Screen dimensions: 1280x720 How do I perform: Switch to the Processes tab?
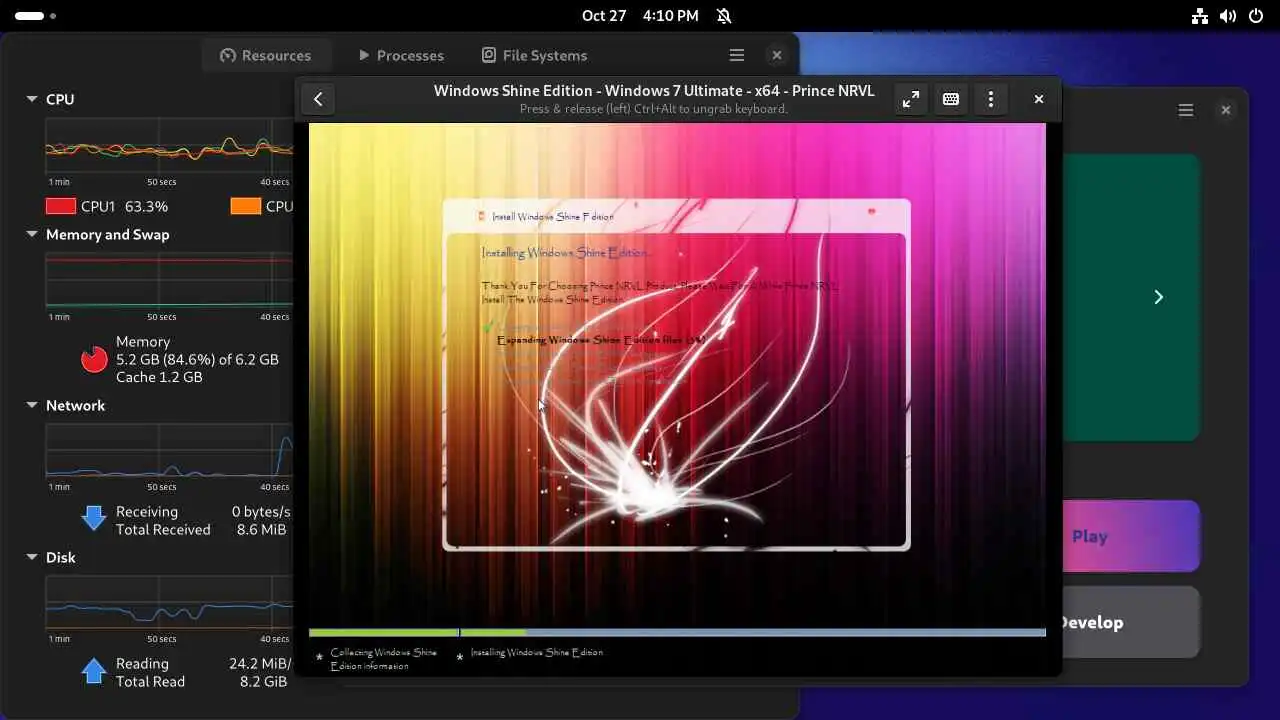(x=400, y=55)
